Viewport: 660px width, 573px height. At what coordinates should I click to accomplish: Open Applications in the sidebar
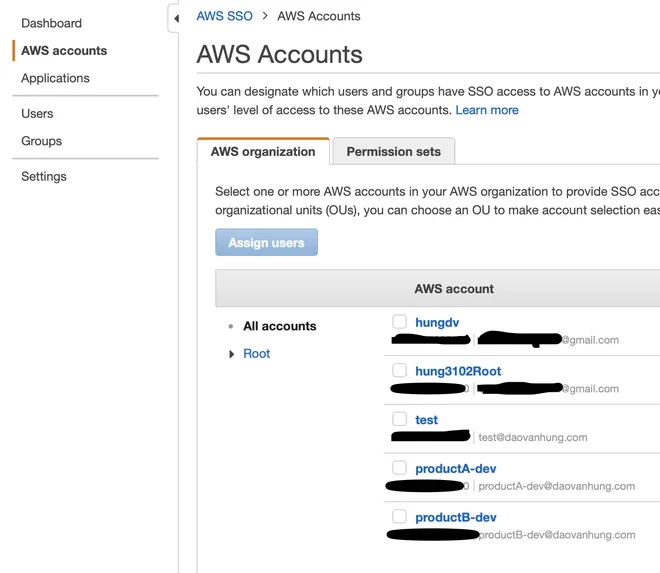(x=55, y=78)
